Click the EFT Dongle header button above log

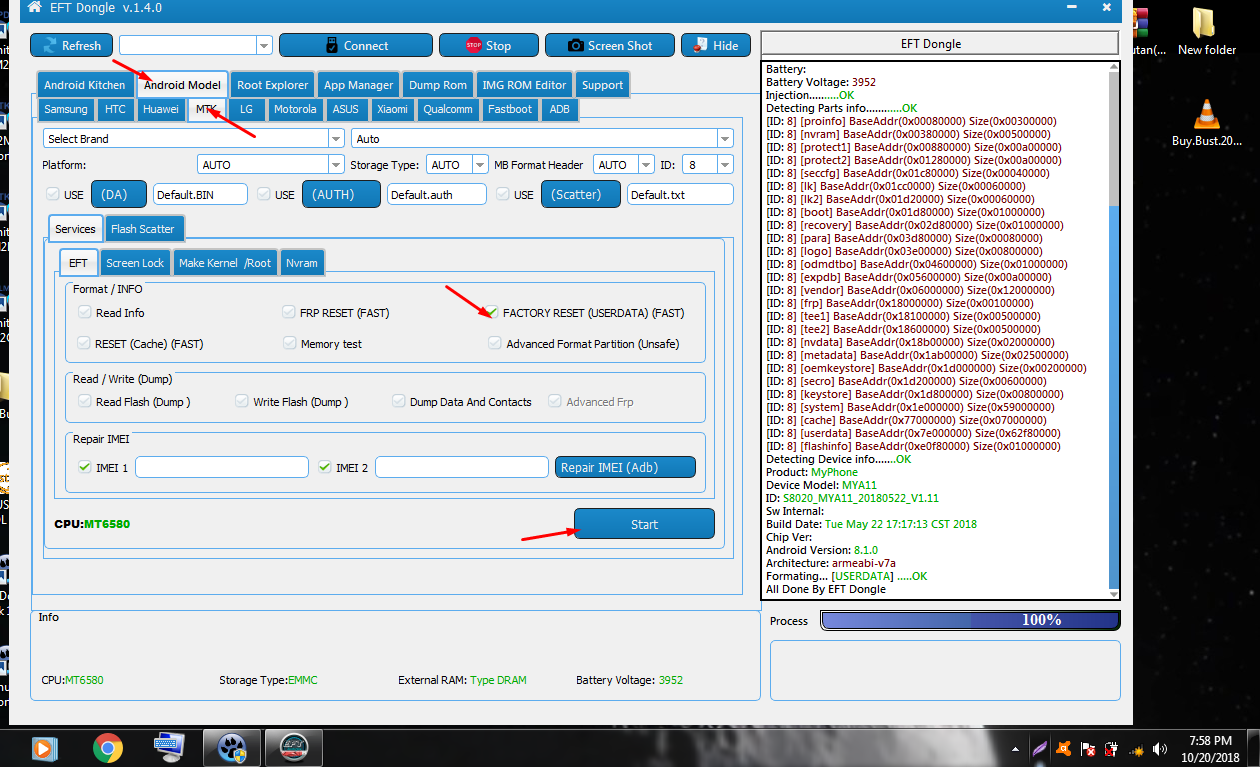[939, 44]
